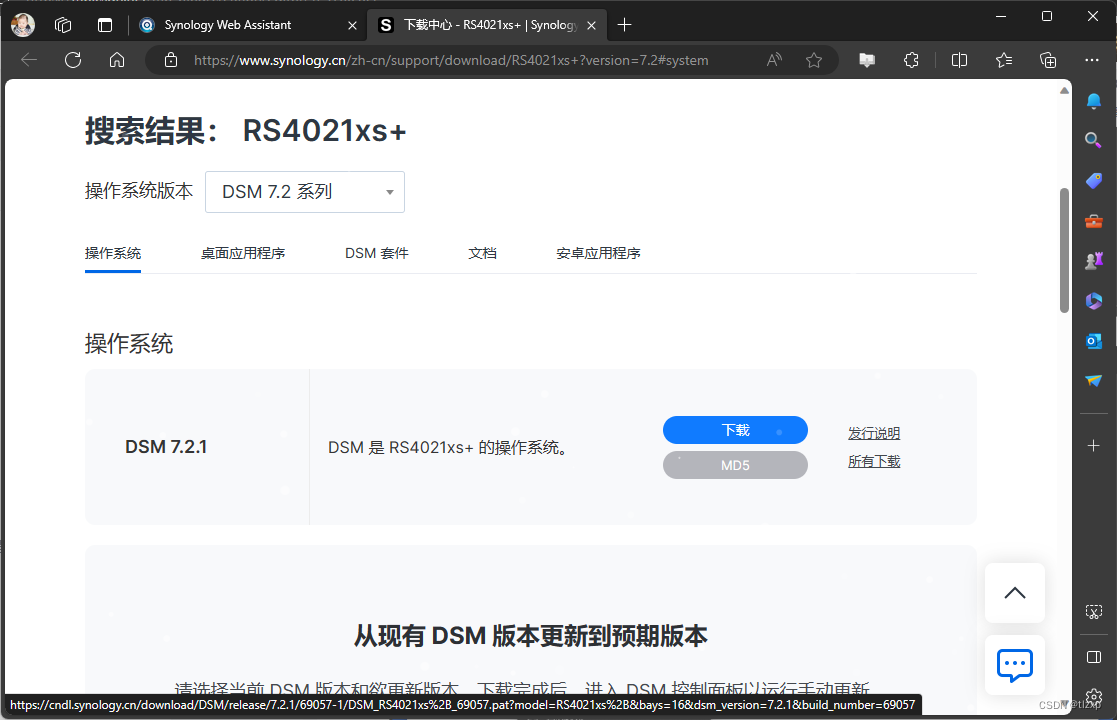1117x720 pixels.
Task: Click the back-to-top arrow button
Action: point(1014,593)
